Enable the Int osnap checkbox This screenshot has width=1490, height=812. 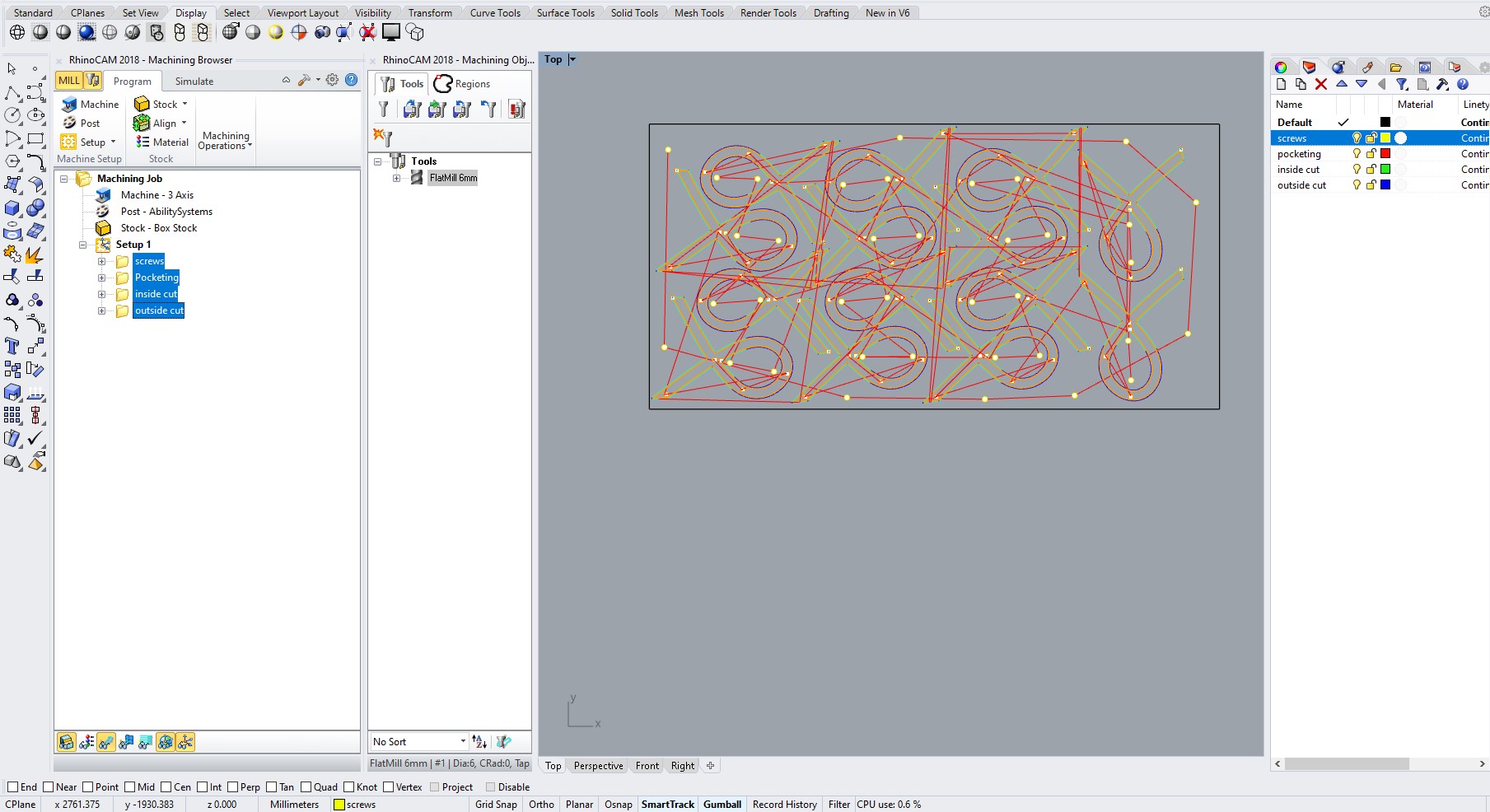tap(202, 787)
